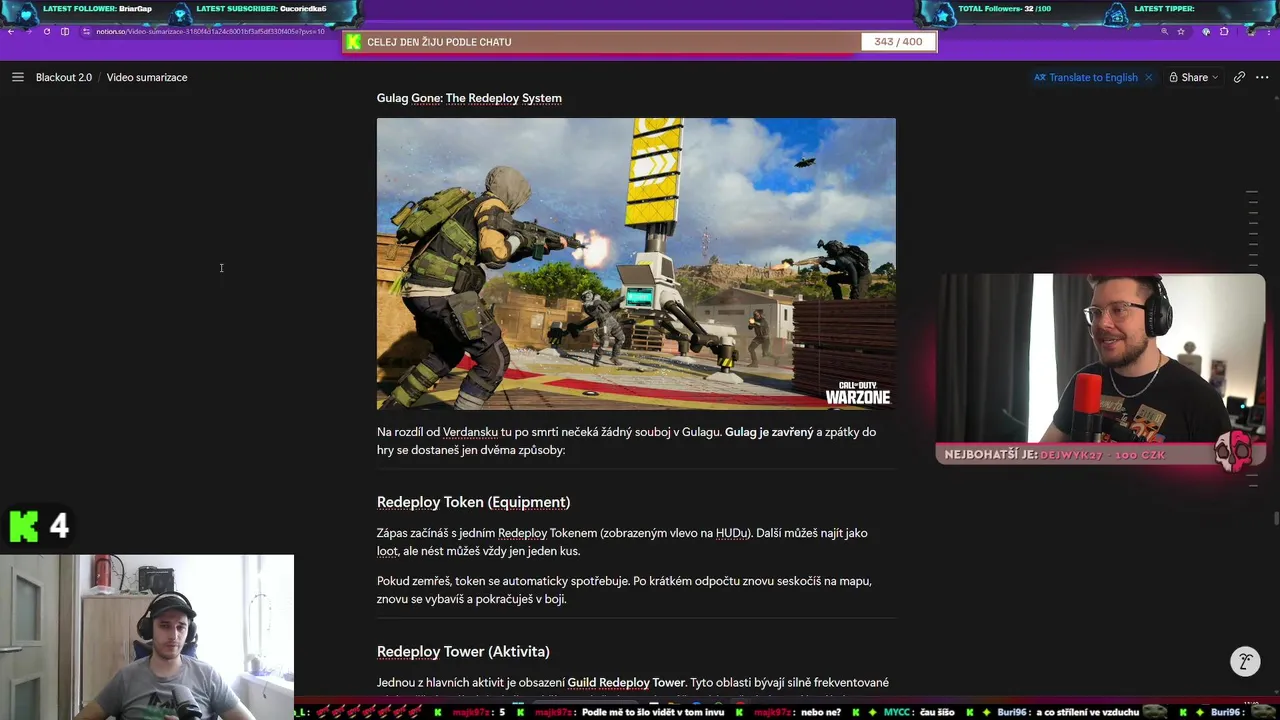Image resolution: width=1280 pixels, height=720 pixels.
Task: Click the Kick viewer count logo overlay
Action: tap(23, 526)
